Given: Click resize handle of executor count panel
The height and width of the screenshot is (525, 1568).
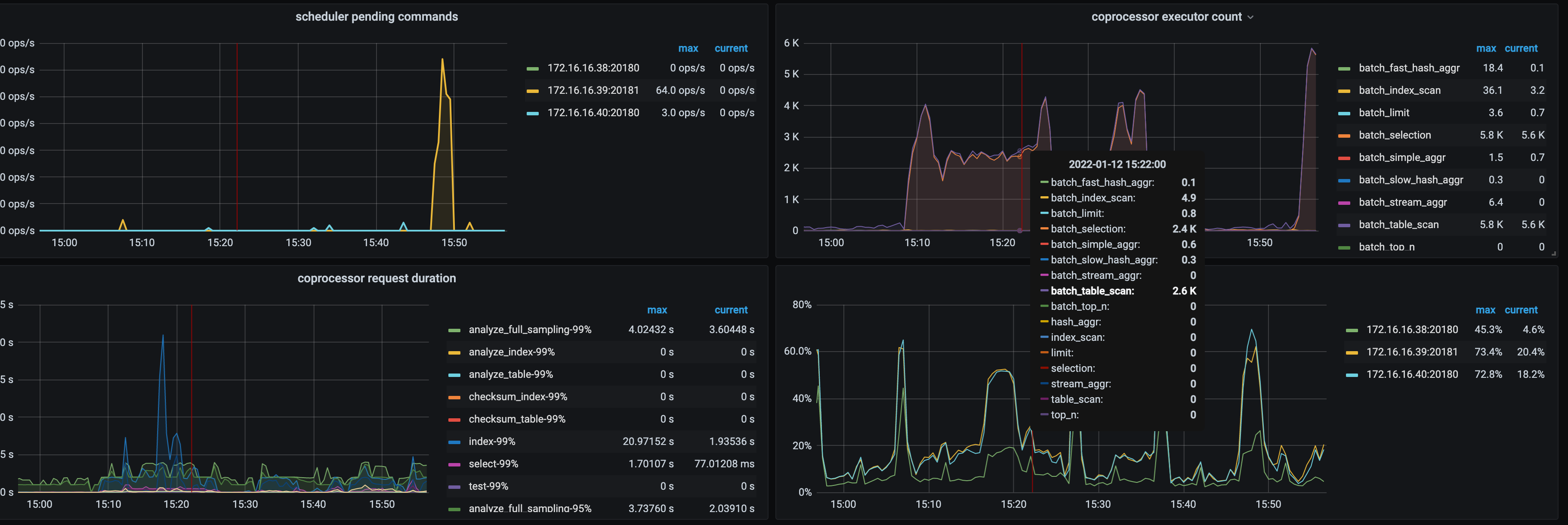Looking at the screenshot, I should tap(1553, 253).
